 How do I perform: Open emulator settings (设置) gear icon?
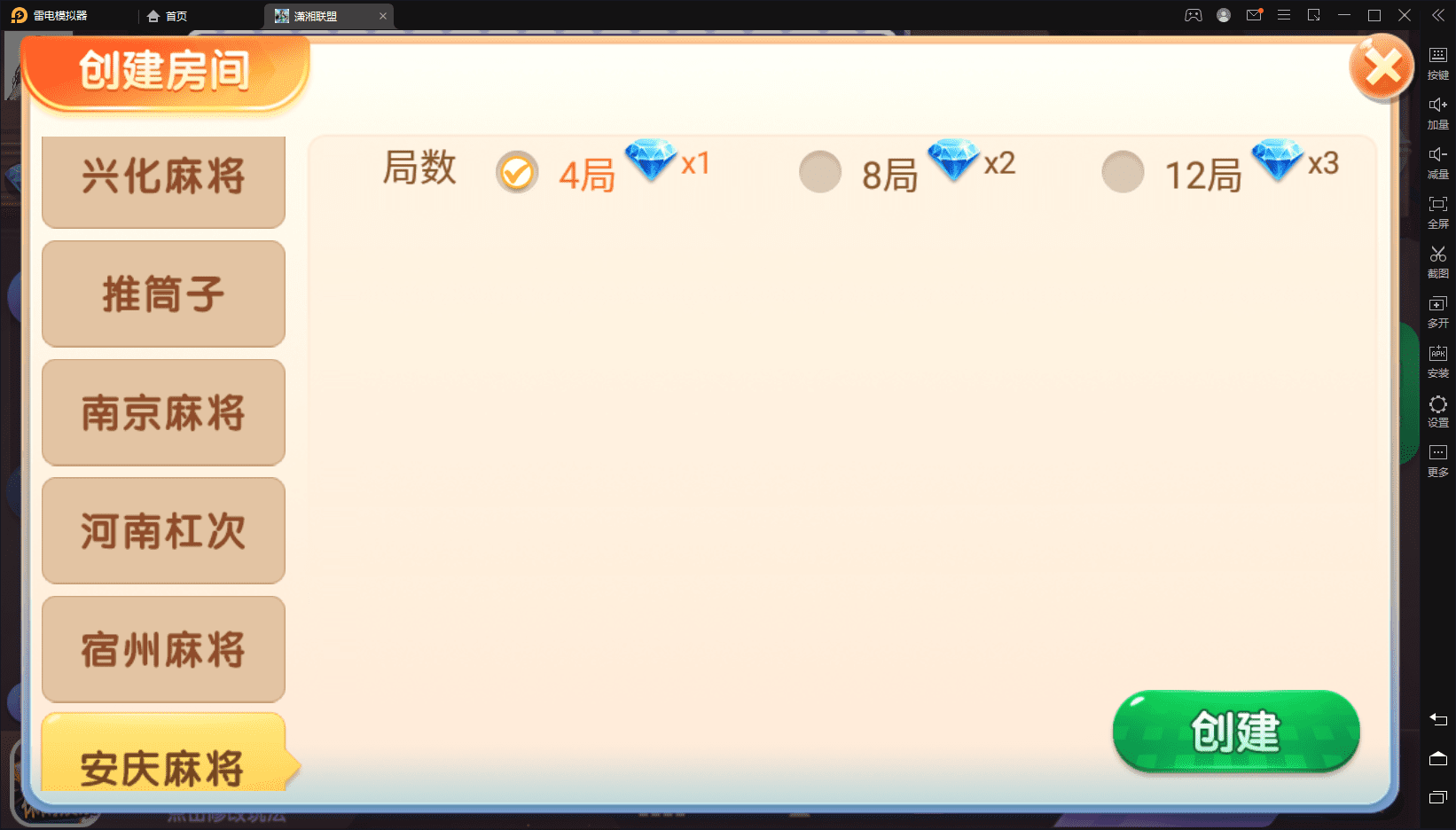click(1437, 410)
